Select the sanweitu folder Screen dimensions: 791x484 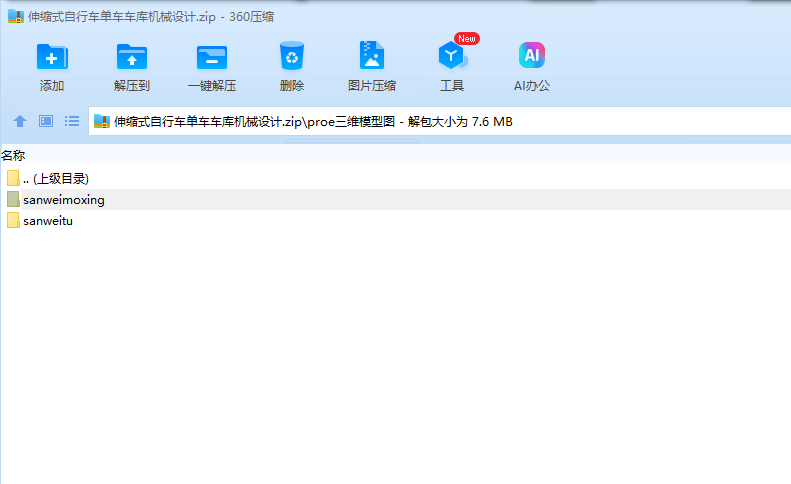pos(396,221)
